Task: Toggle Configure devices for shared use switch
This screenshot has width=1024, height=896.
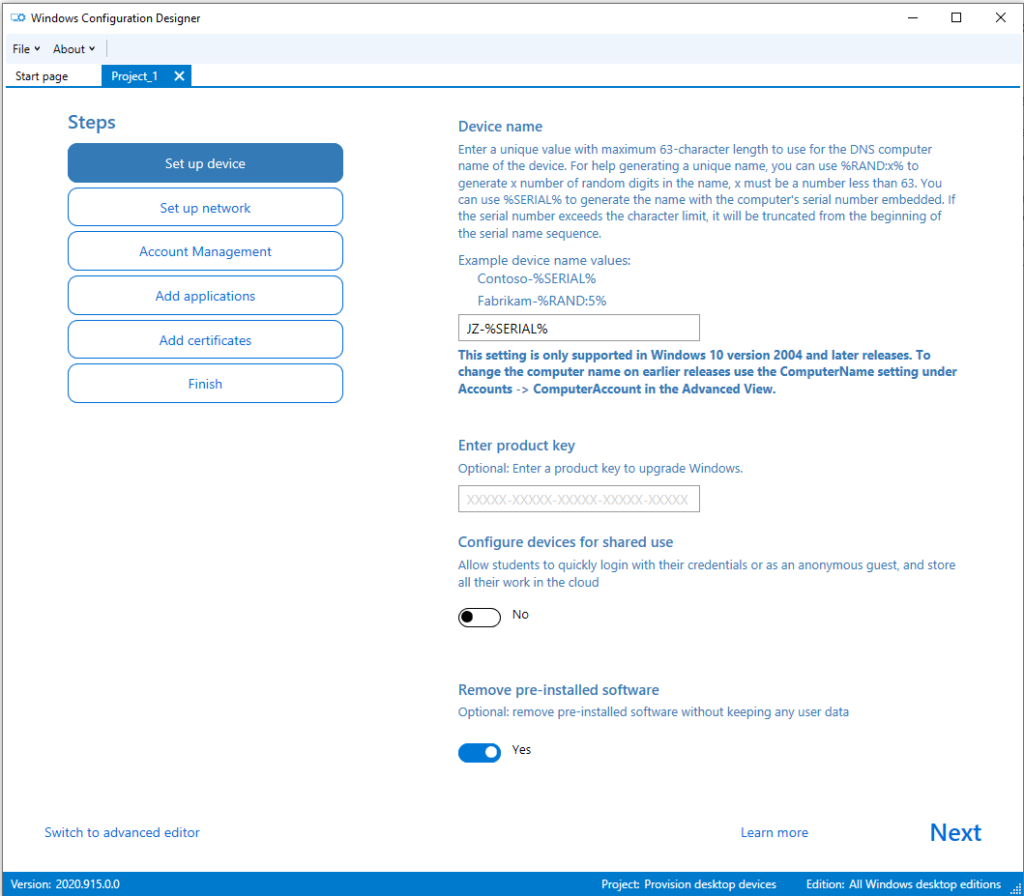Action: point(479,617)
